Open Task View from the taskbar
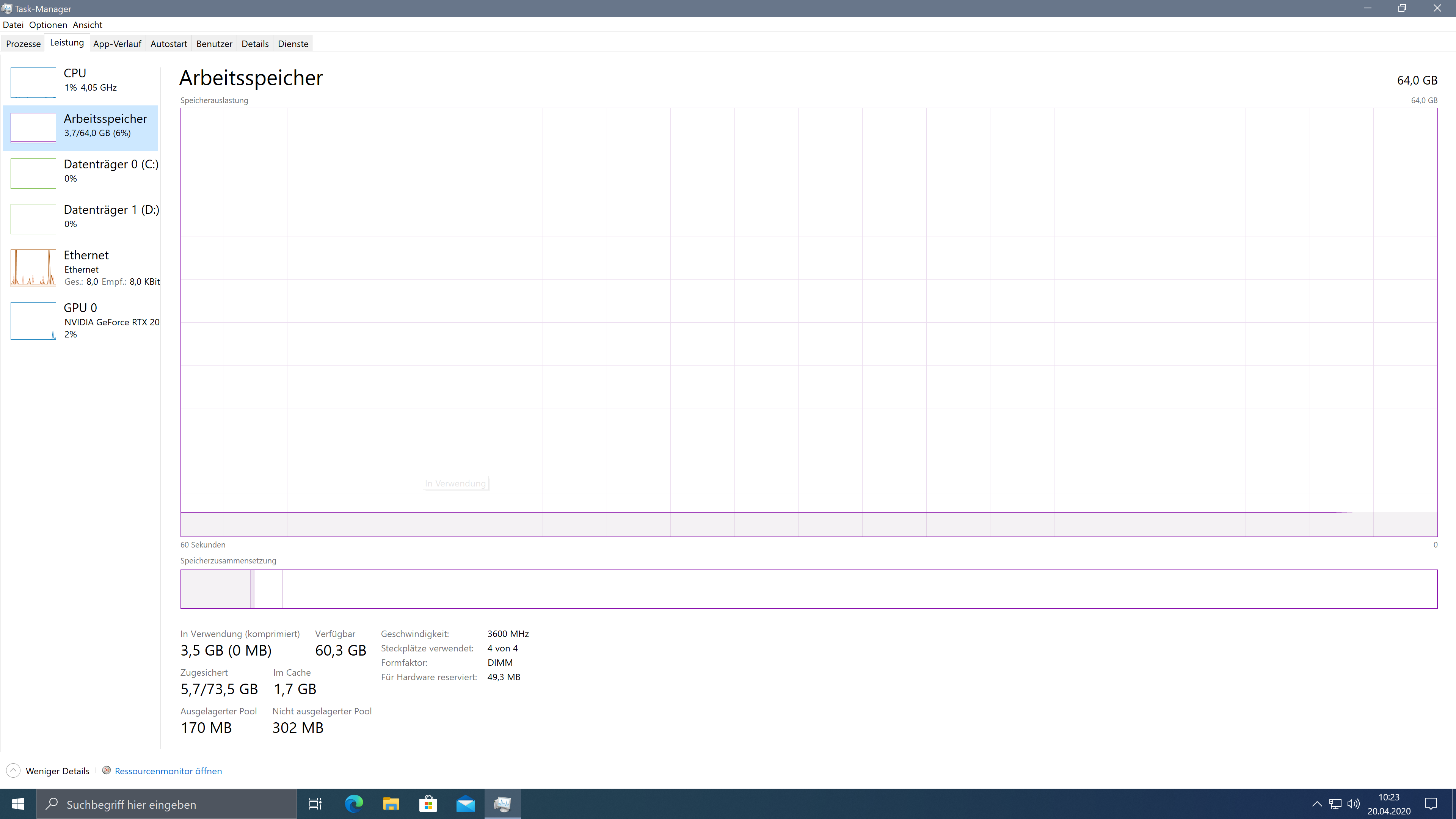The height and width of the screenshot is (819, 1456). point(315,804)
